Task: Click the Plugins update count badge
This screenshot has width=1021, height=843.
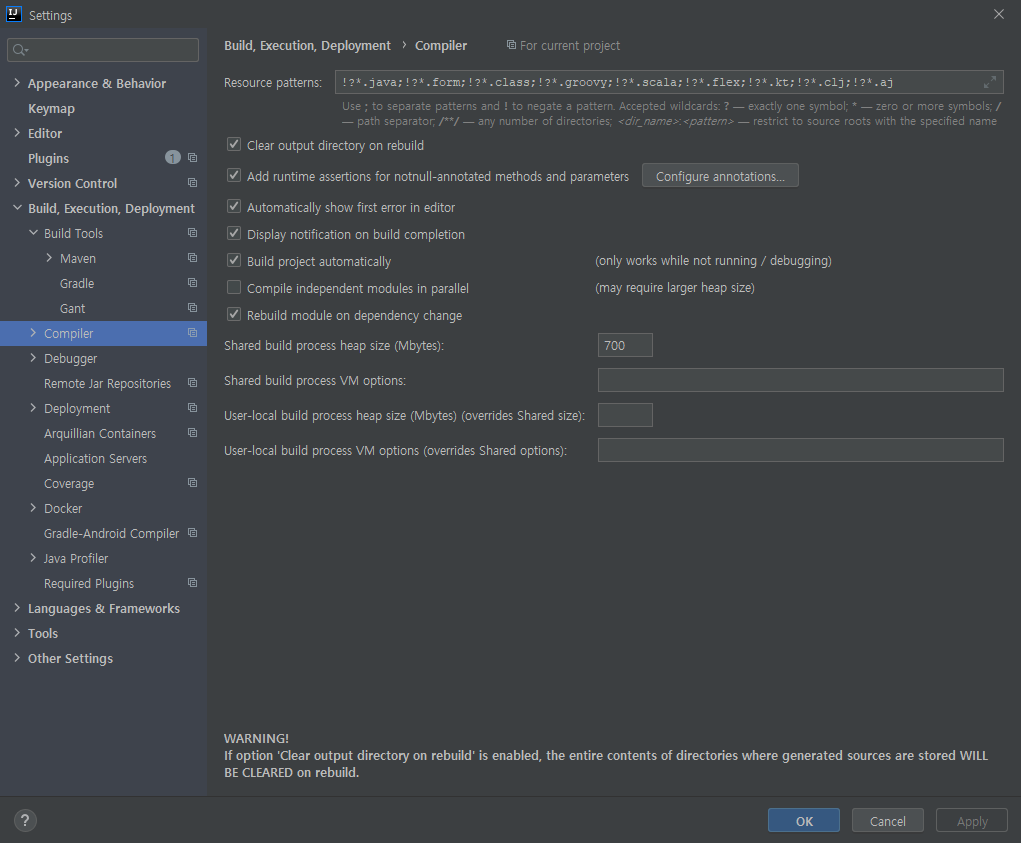Action: click(x=173, y=158)
